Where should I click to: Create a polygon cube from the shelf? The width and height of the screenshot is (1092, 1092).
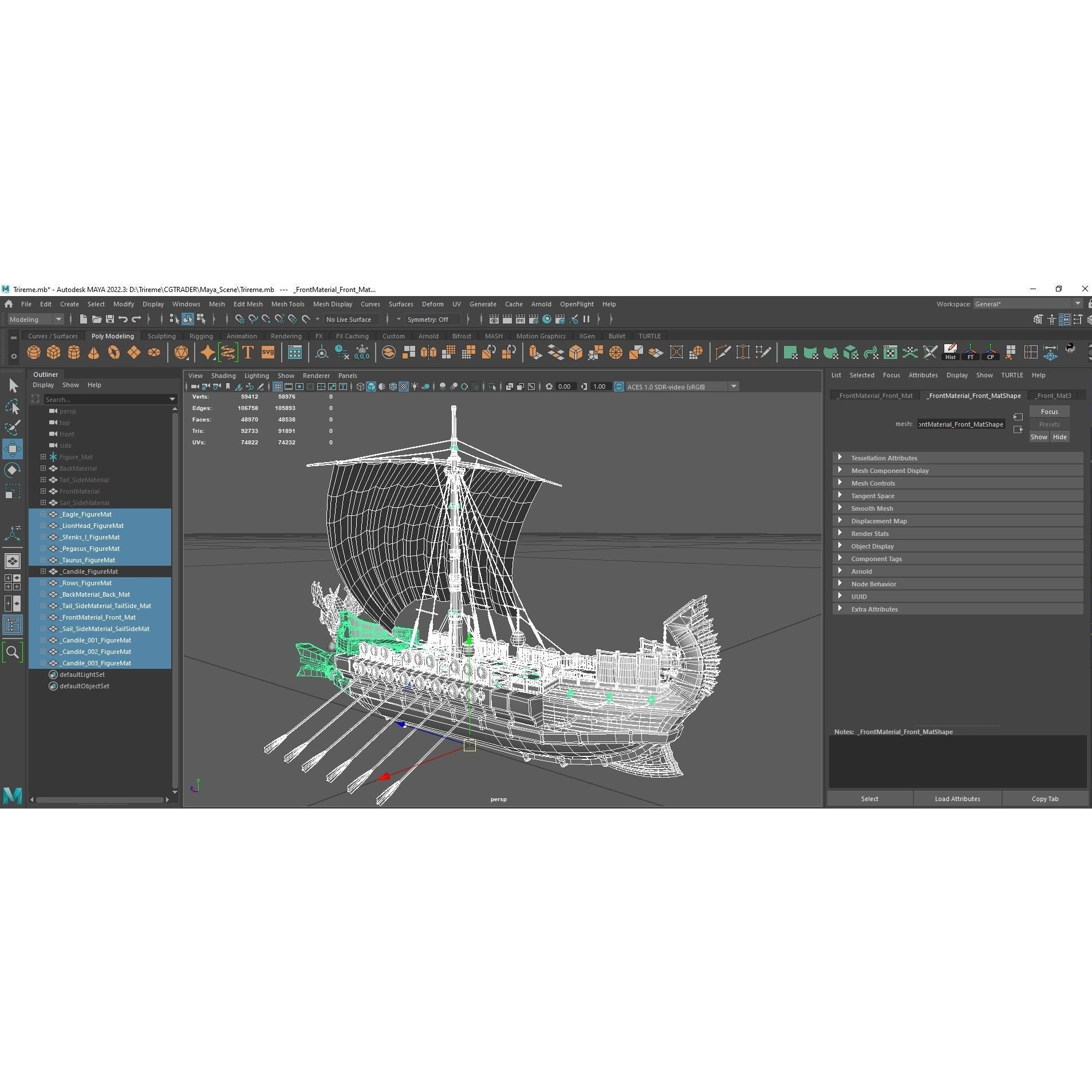tap(54, 353)
